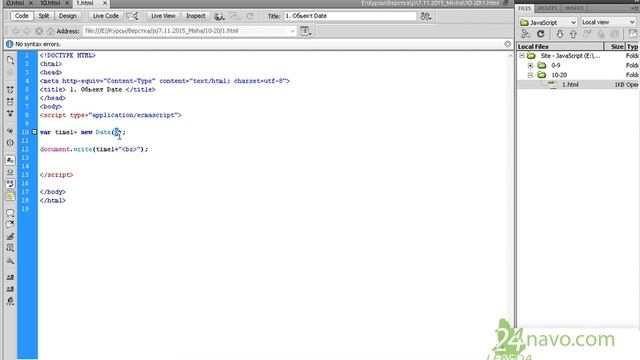
Task: Click the Remove Comment icon
Action: pyautogui.click(x=10, y=224)
